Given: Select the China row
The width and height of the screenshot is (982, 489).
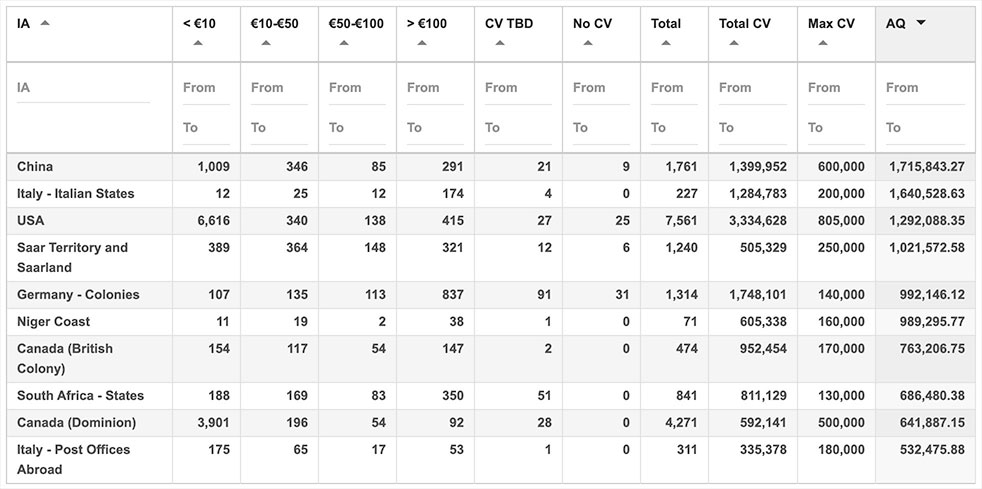Looking at the screenshot, I should [491, 167].
